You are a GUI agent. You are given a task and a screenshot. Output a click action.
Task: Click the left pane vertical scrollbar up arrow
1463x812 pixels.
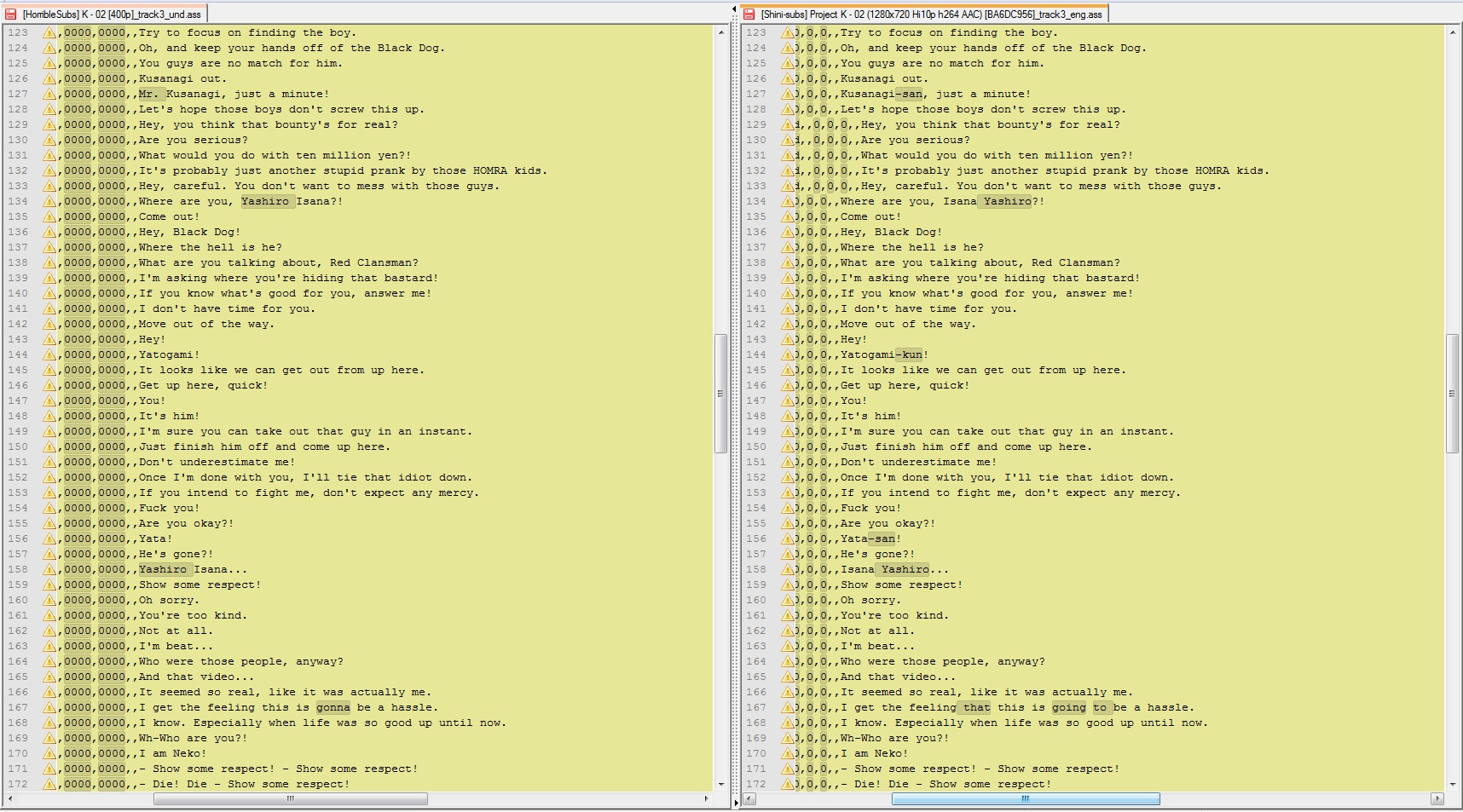click(x=721, y=32)
